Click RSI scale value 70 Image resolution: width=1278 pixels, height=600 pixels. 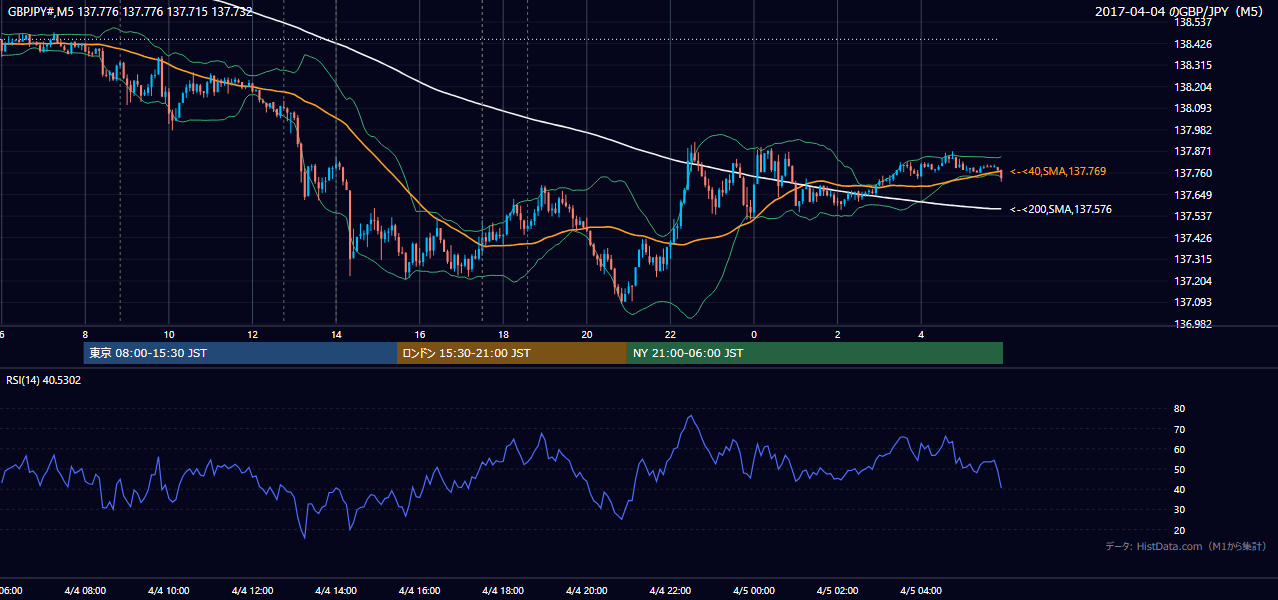(1180, 429)
